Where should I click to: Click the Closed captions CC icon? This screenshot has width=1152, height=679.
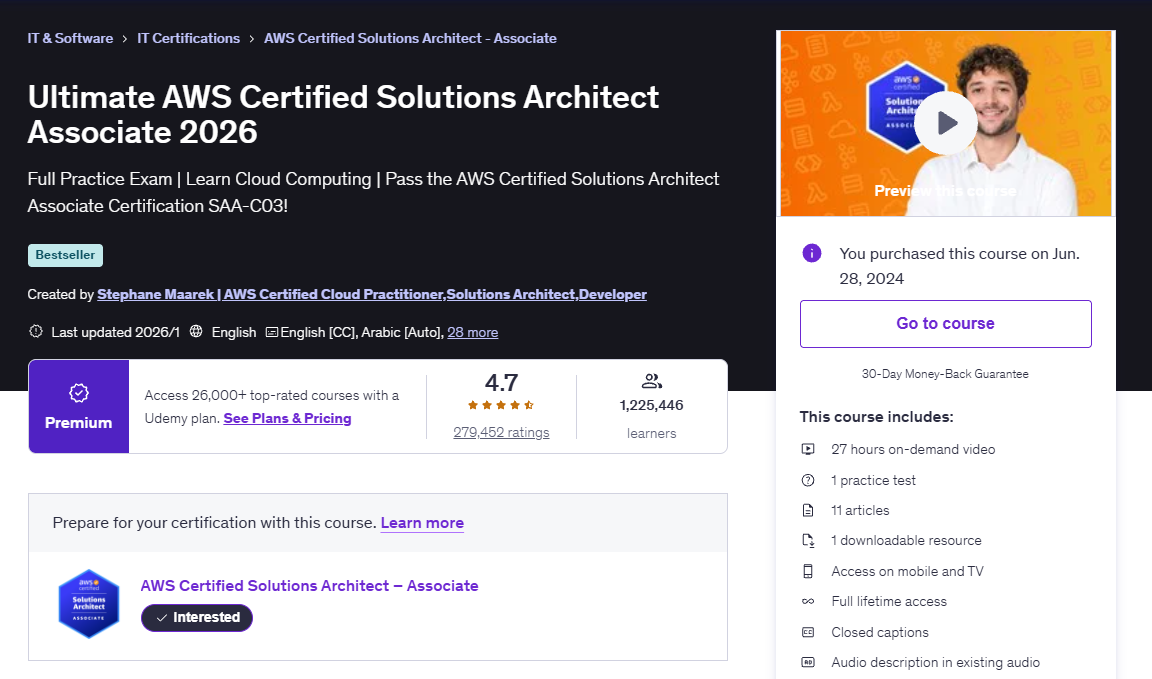click(x=808, y=632)
